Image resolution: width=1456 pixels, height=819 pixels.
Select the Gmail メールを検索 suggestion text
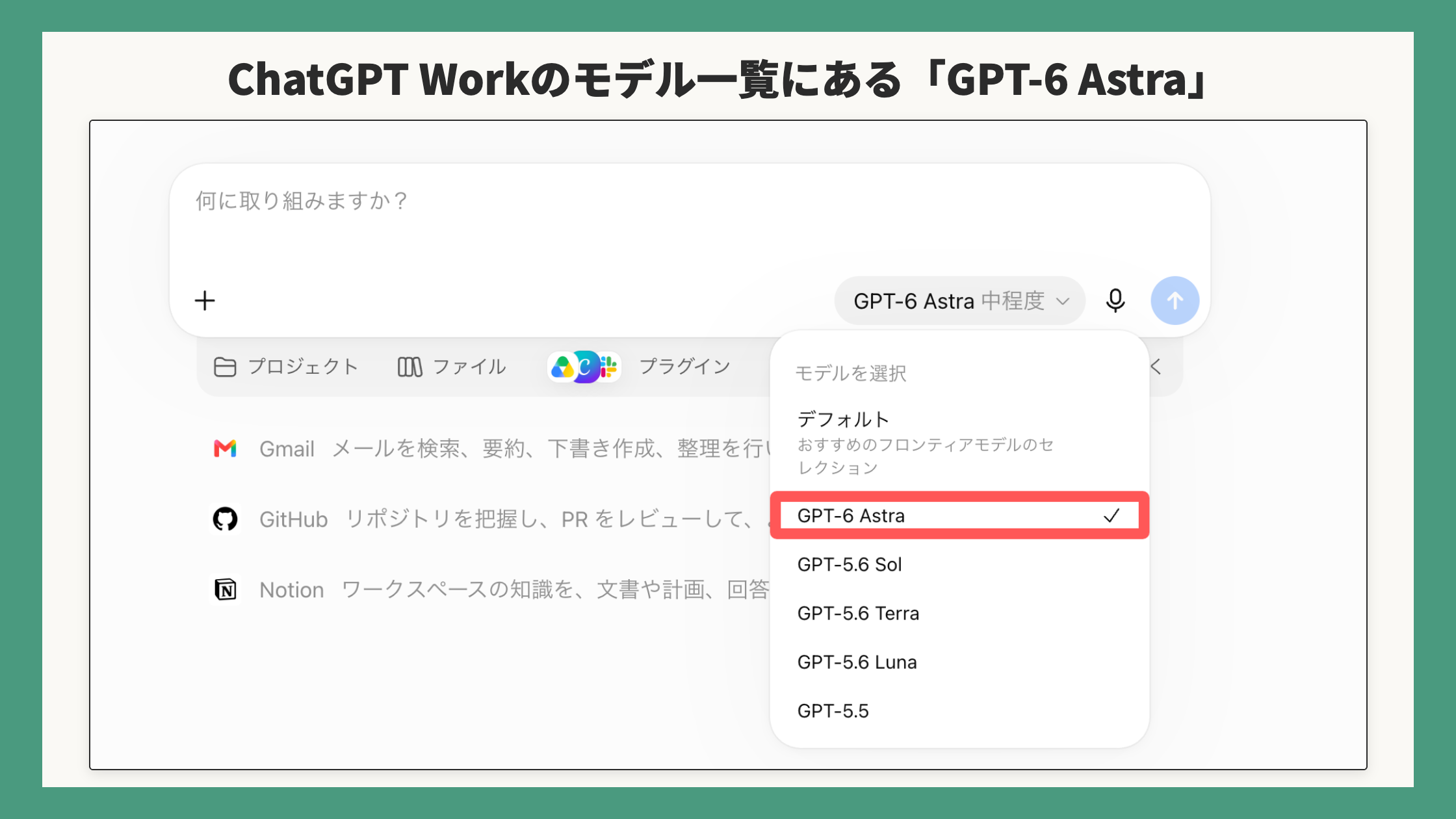(513, 448)
